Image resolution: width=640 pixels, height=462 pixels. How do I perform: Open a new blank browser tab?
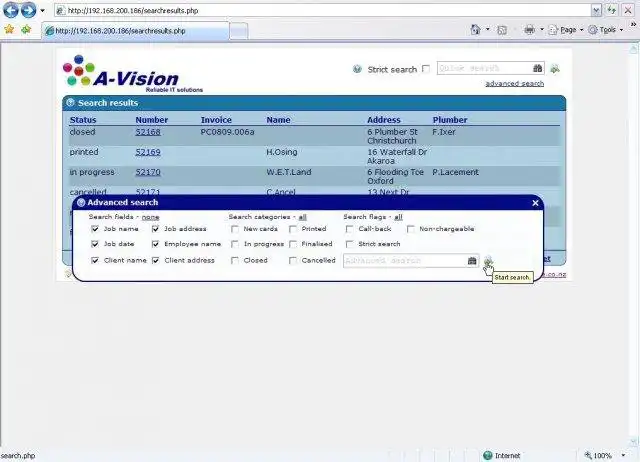[x=238, y=31]
